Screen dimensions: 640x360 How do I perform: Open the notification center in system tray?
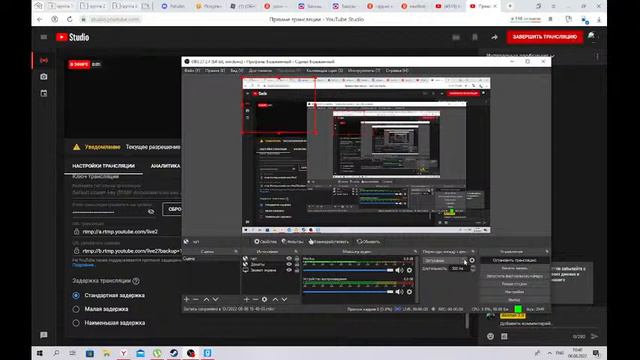click(x=596, y=353)
